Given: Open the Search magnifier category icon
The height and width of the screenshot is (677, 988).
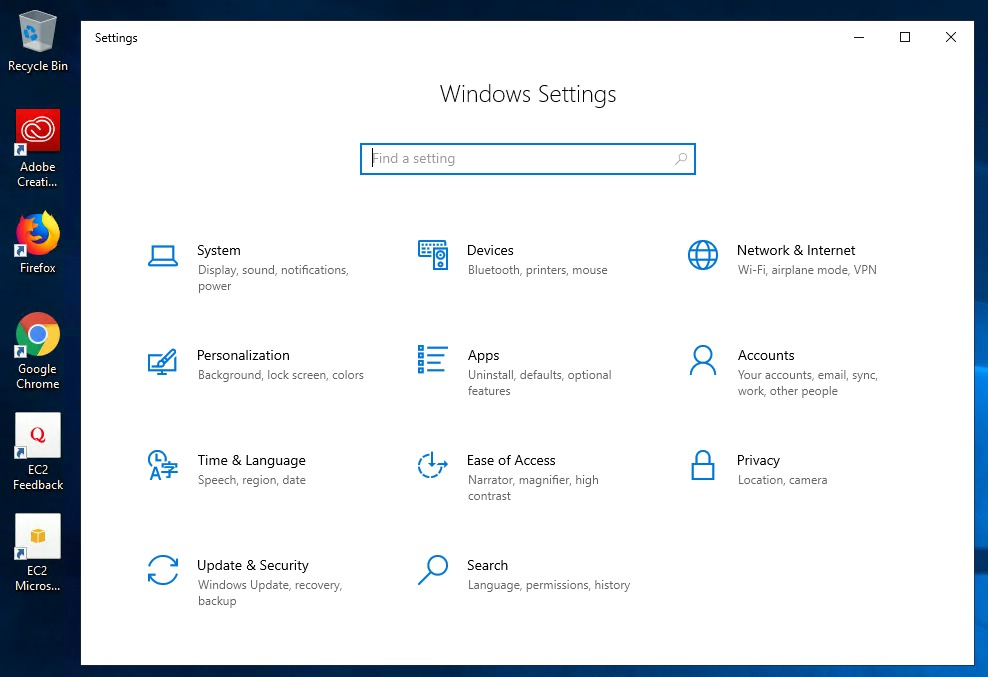Looking at the screenshot, I should 433,570.
